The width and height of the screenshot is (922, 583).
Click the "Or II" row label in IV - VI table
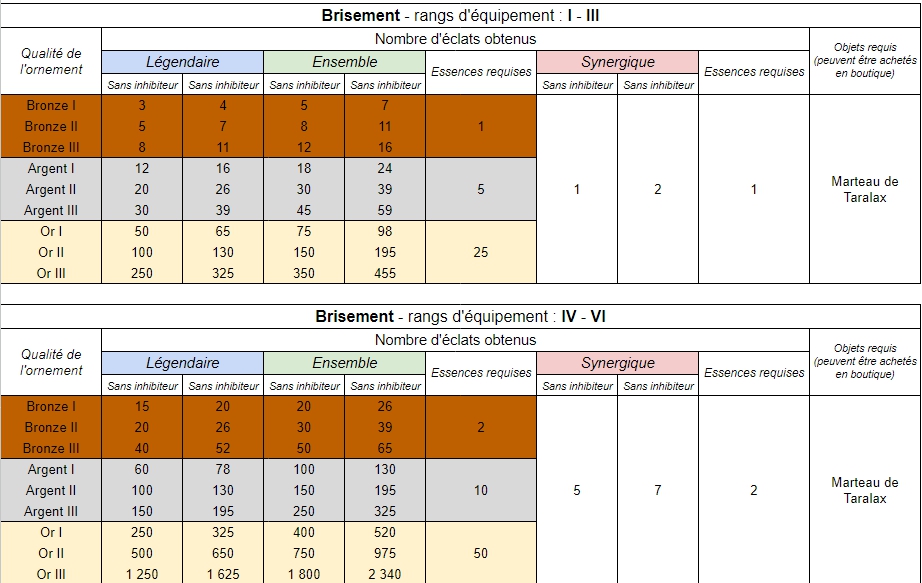click(x=51, y=554)
